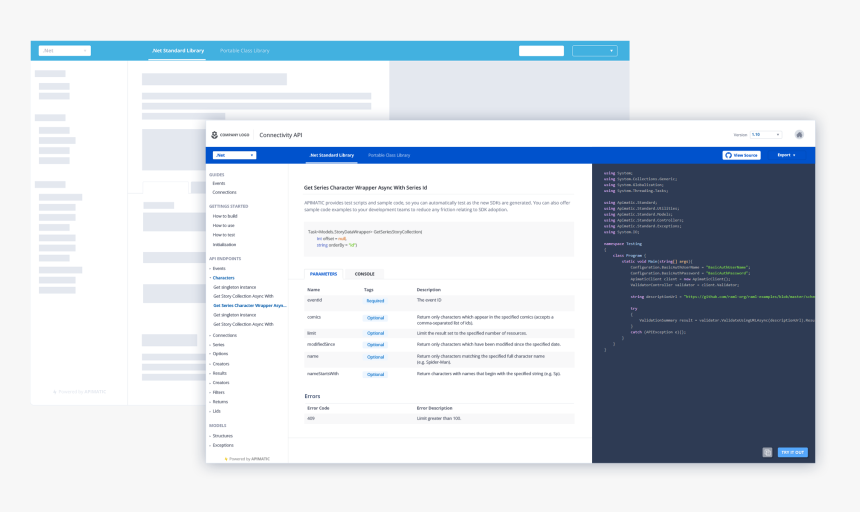Click the Optional tag for limit
This screenshot has width=860, height=512.
[x=375, y=333]
